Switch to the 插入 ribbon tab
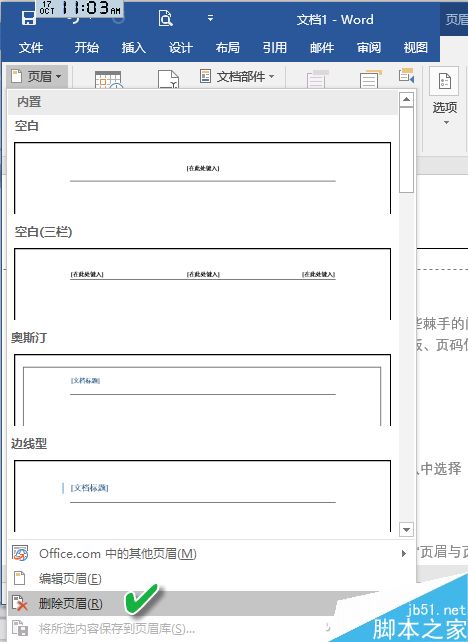468x642 pixels. click(x=133, y=47)
